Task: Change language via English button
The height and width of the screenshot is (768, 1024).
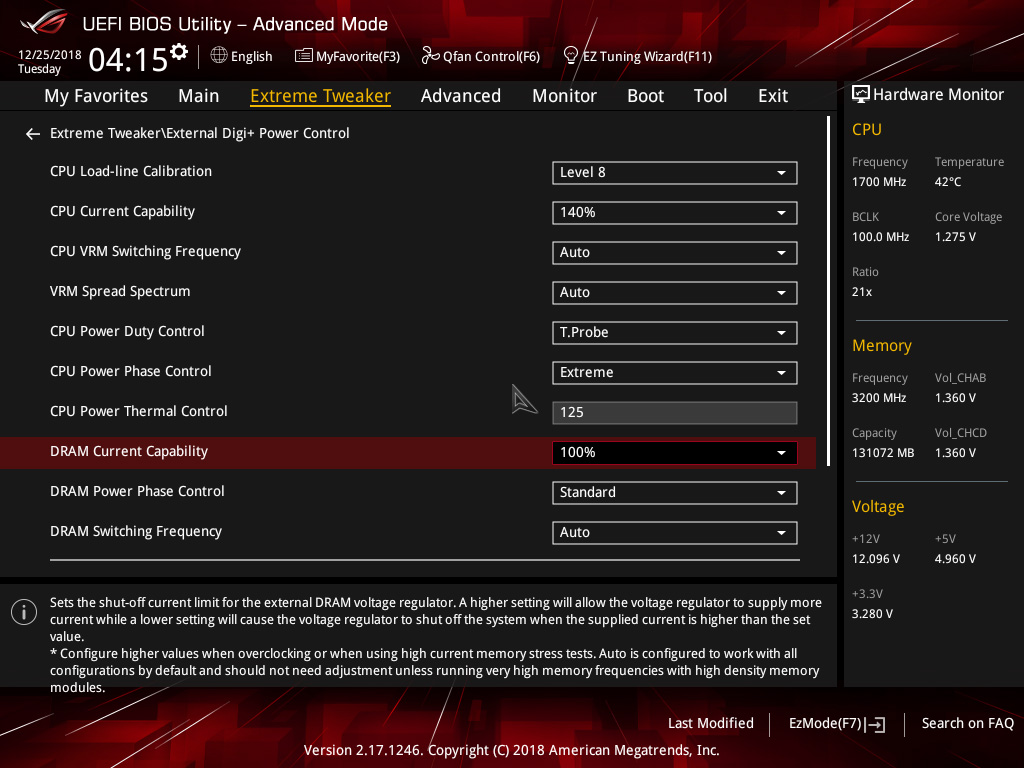Action: pos(251,57)
